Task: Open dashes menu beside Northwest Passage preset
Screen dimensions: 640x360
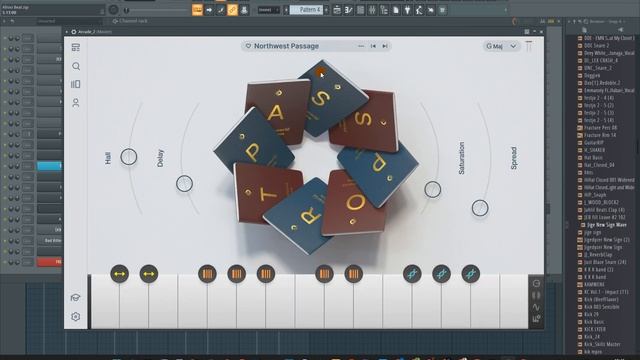Action: click(361, 46)
